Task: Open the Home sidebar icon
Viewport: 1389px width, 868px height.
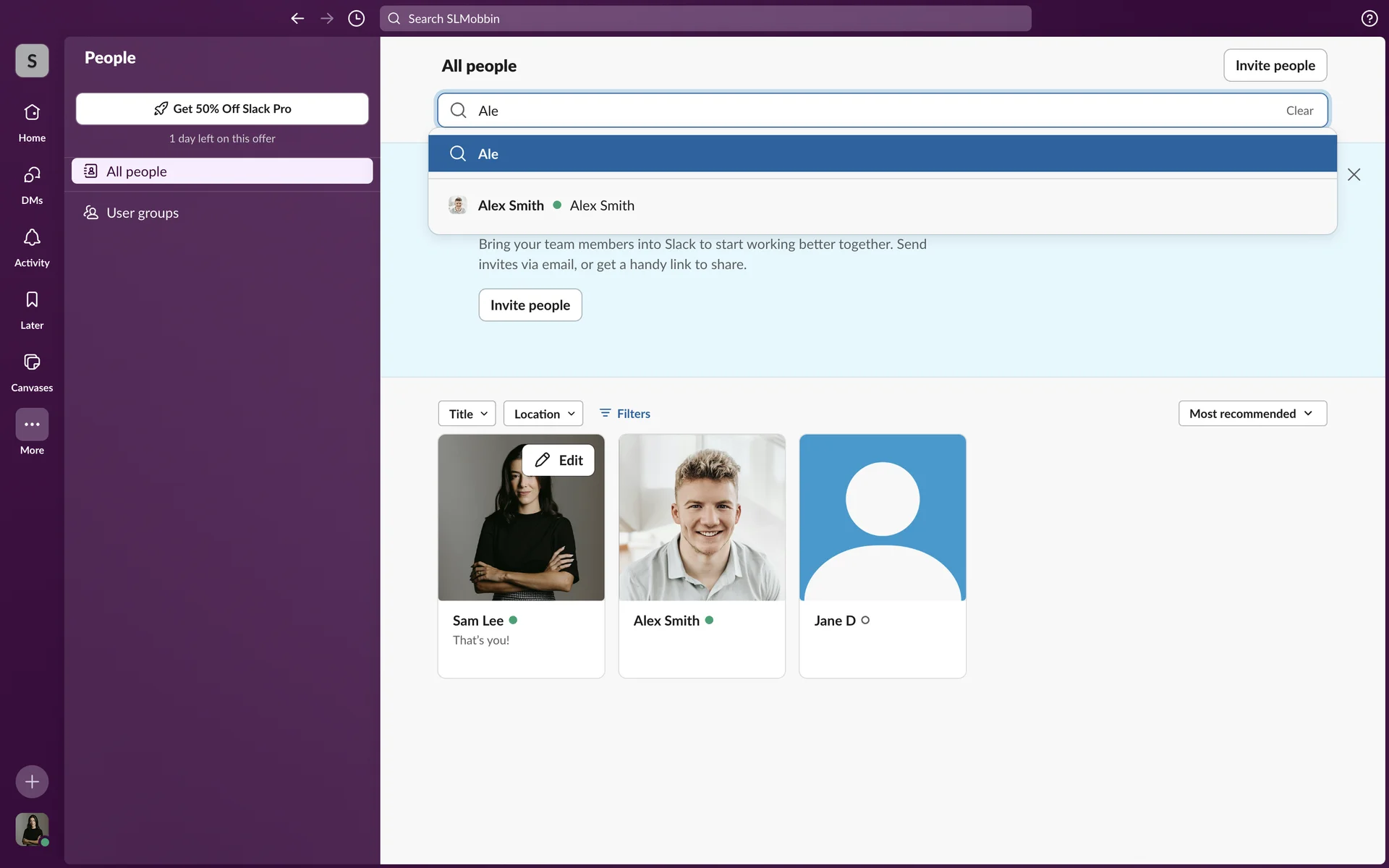Action: coord(32,113)
